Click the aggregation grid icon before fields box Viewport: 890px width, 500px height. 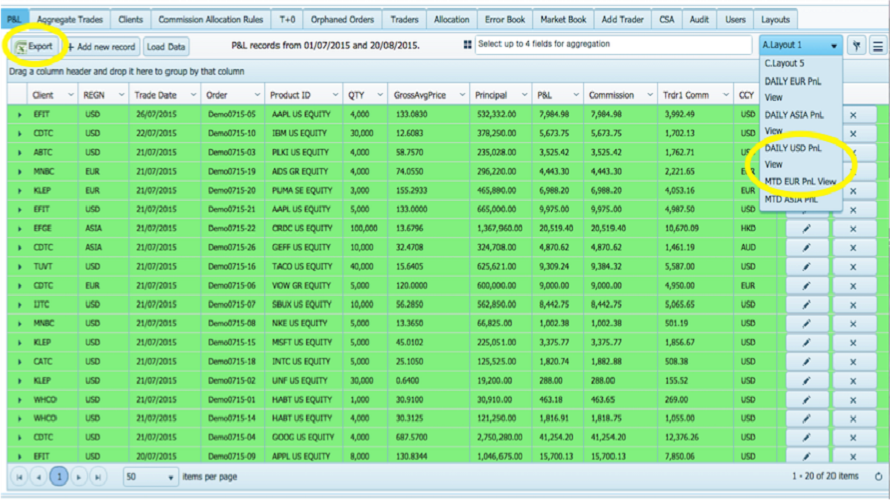coord(467,44)
